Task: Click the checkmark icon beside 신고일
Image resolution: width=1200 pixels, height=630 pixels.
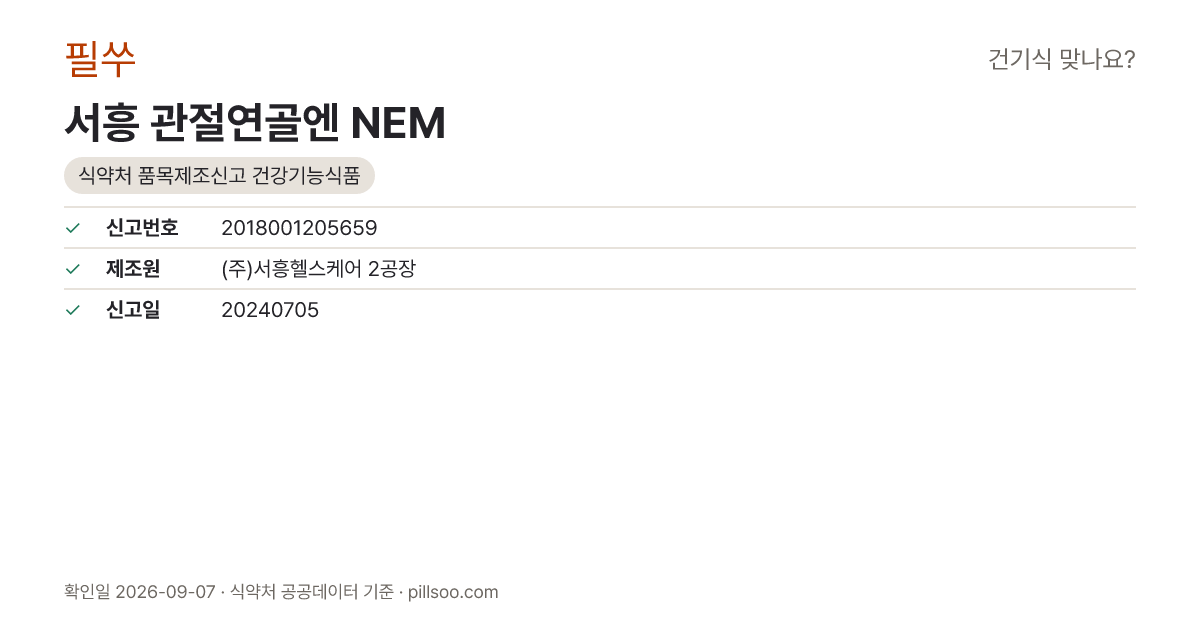Action: (72, 310)
